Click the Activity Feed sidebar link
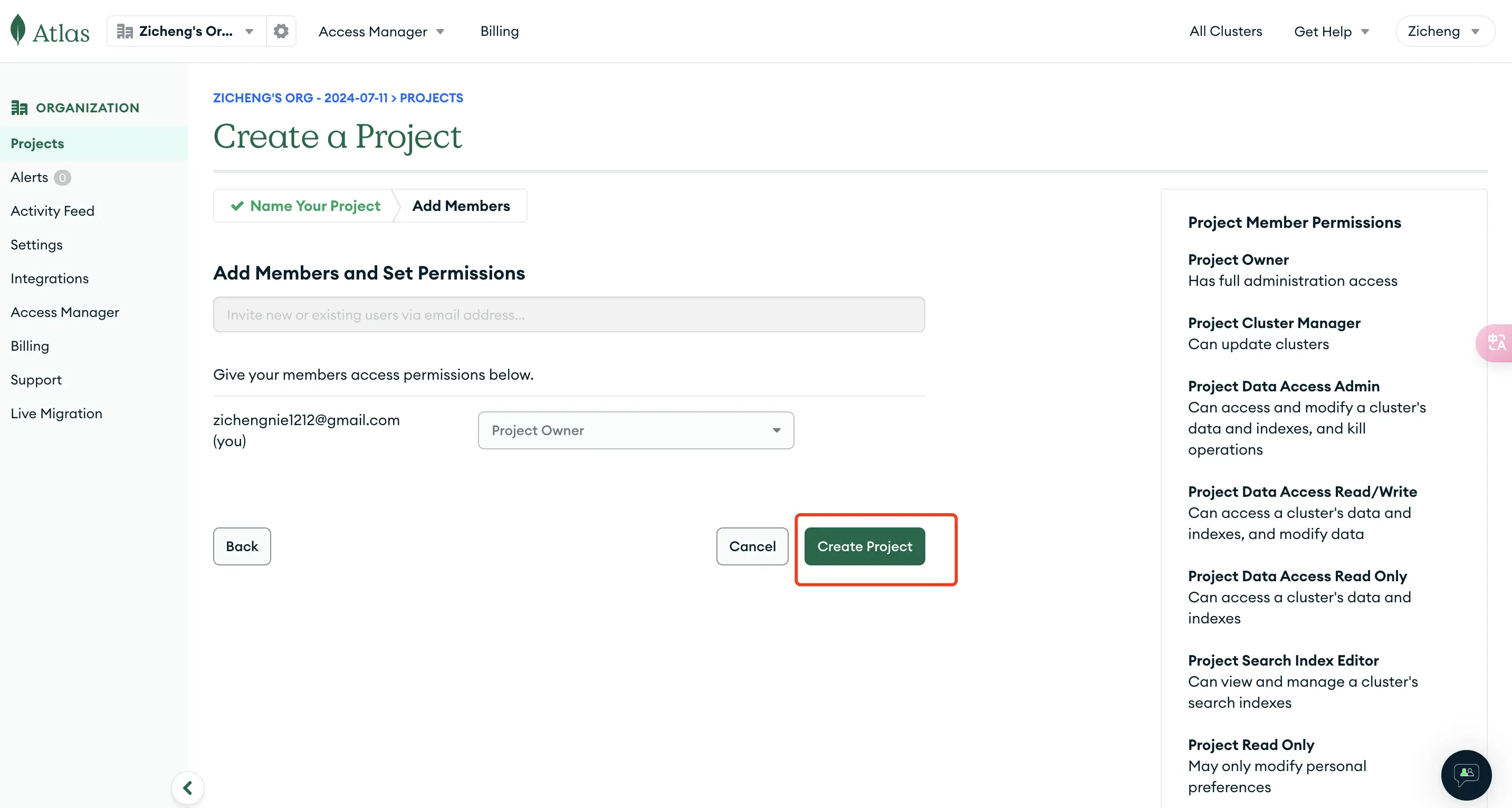Image resolution: width=1512 pixels, height=808 pixels. coord(52,210)
